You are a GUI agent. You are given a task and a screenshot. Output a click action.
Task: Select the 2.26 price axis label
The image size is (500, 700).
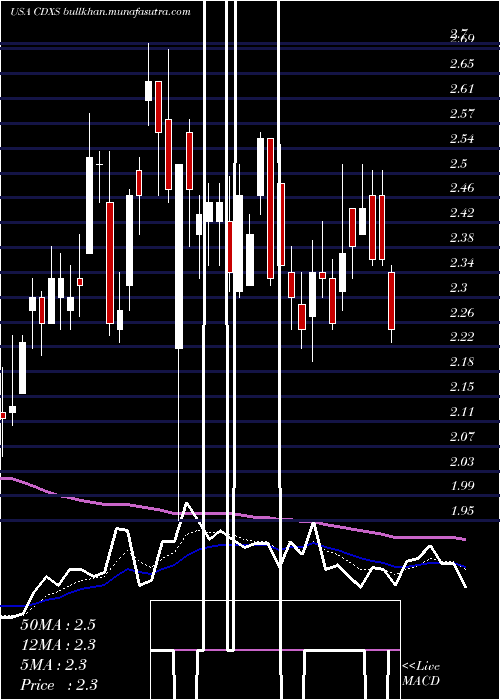[462, 313]
